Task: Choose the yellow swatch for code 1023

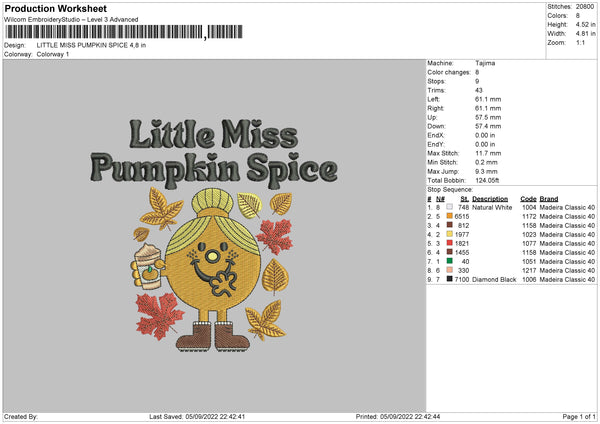Action: [x=449, y=234]
